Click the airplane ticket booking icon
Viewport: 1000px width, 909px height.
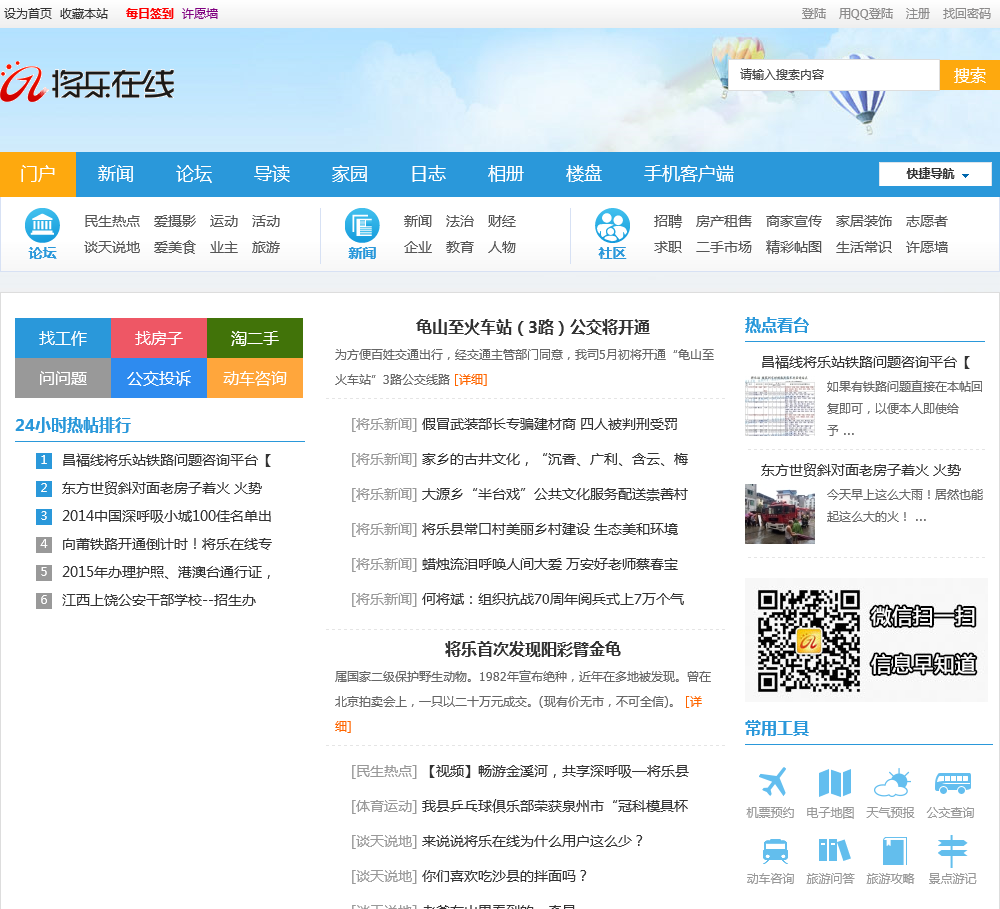pyautogui.click(x=771, y=783)
